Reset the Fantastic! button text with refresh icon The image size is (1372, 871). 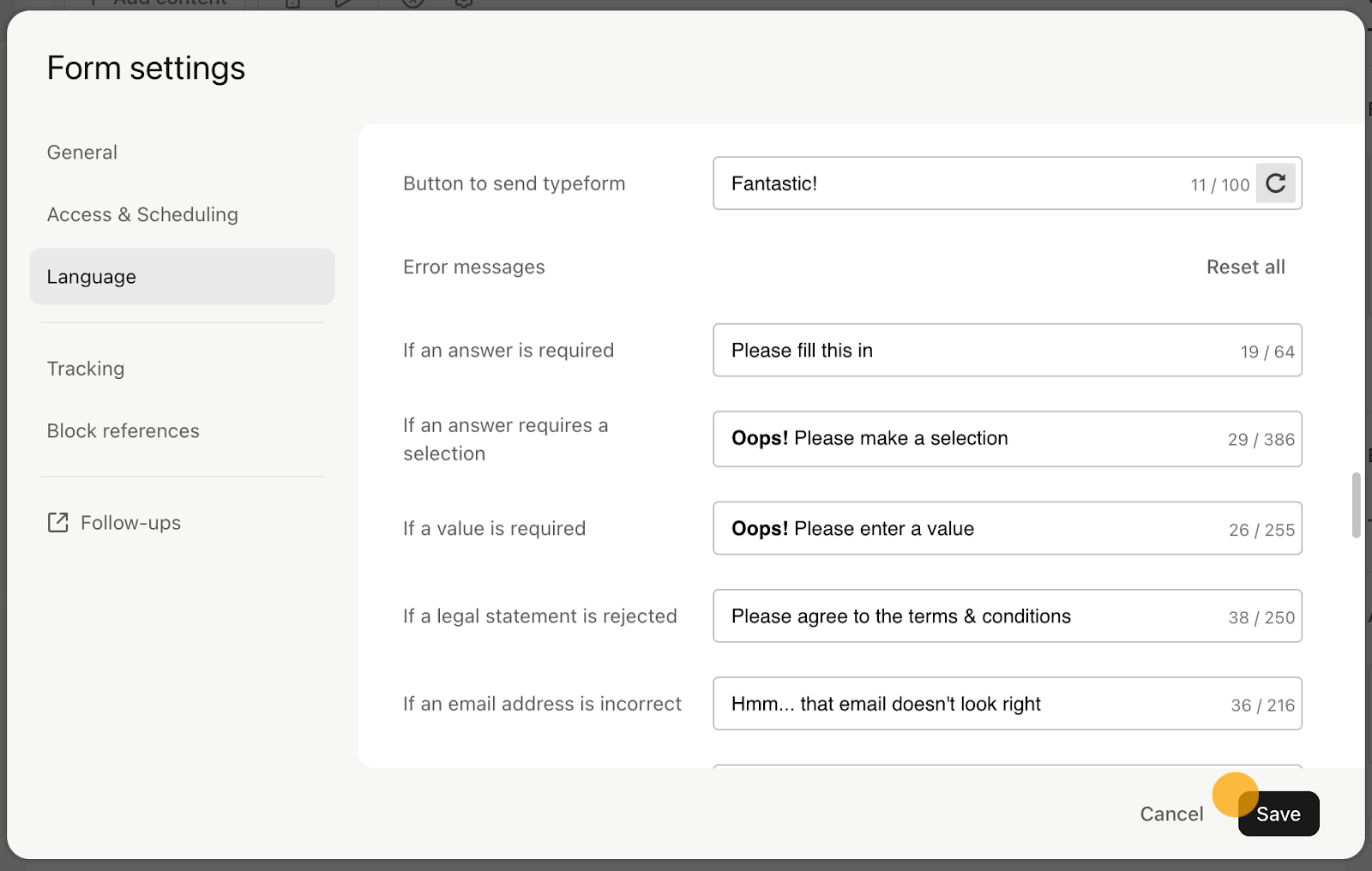coord(1275,183)
